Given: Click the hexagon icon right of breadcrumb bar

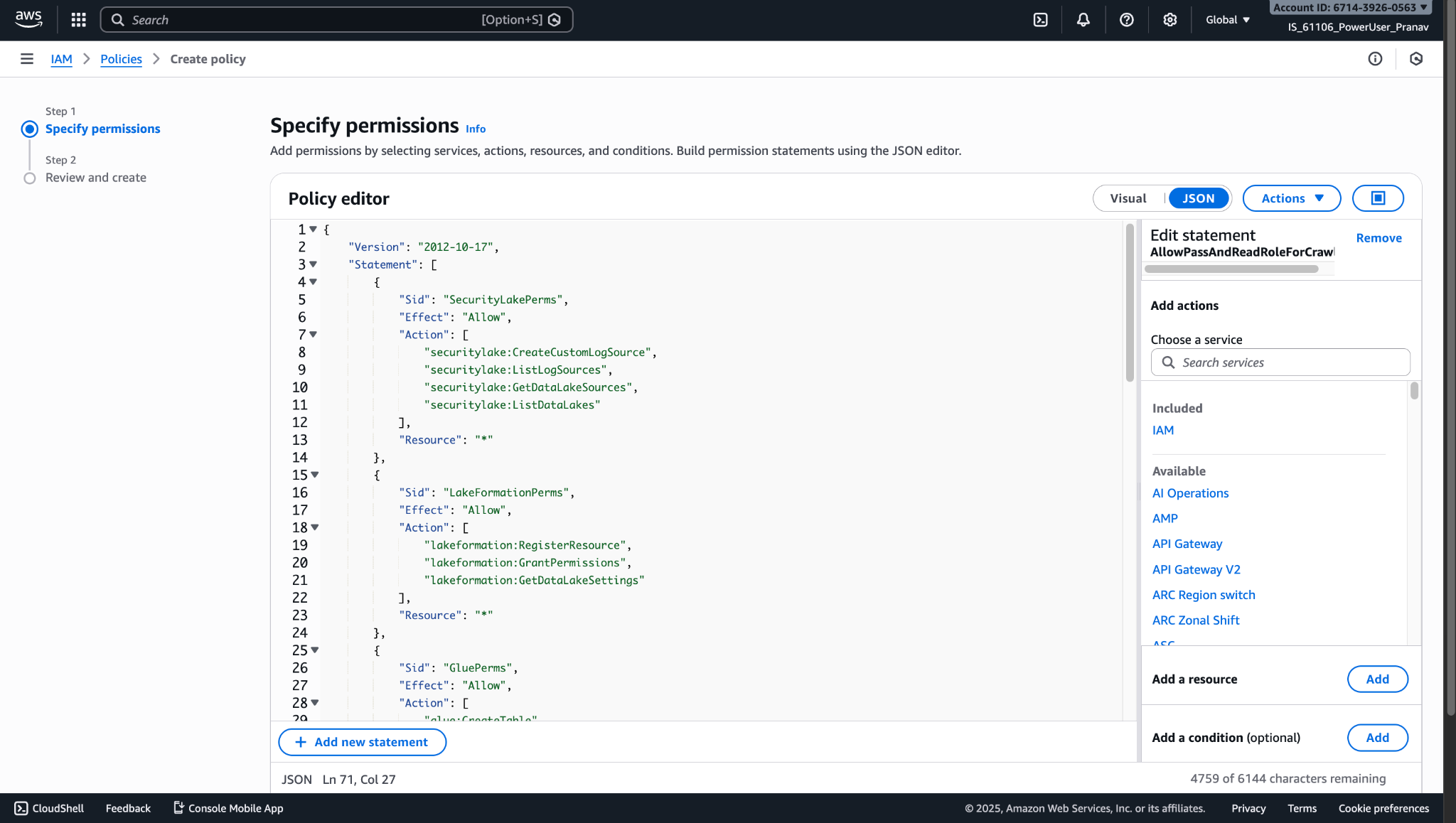Looking at the screenshot, I should point(1416,59).
